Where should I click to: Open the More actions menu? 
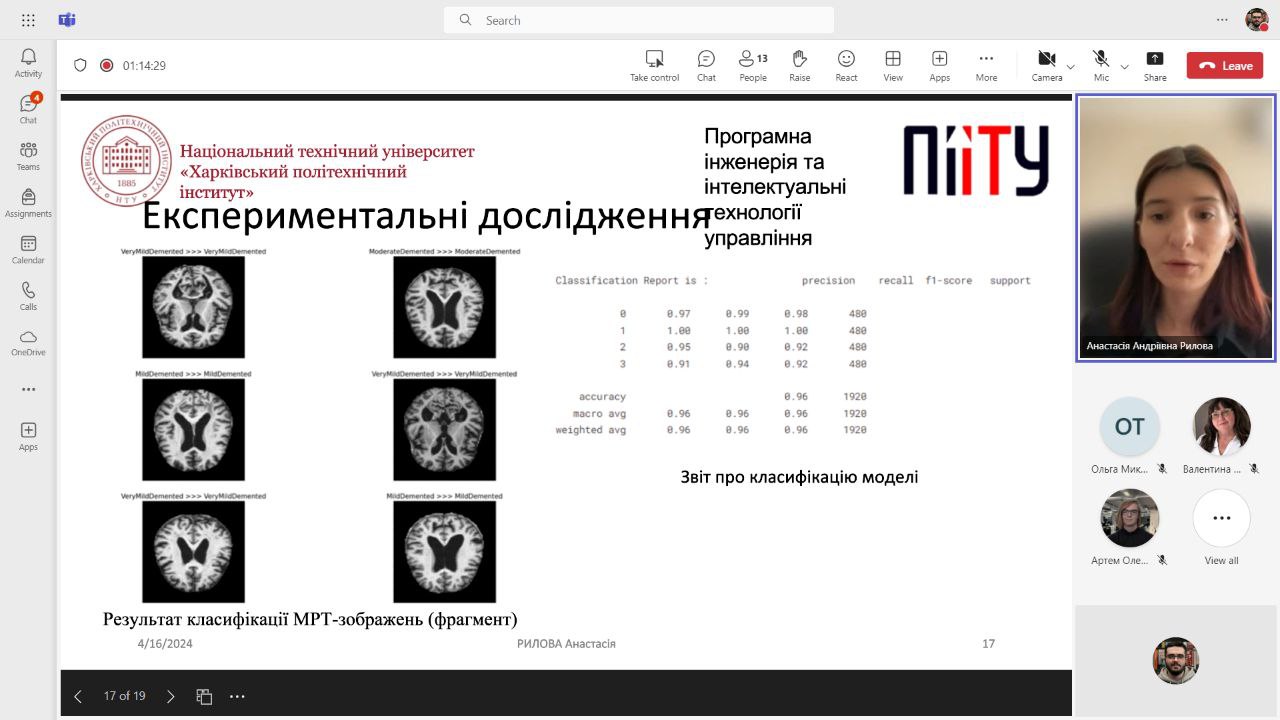pyautogui.click(x=986, y=65)
